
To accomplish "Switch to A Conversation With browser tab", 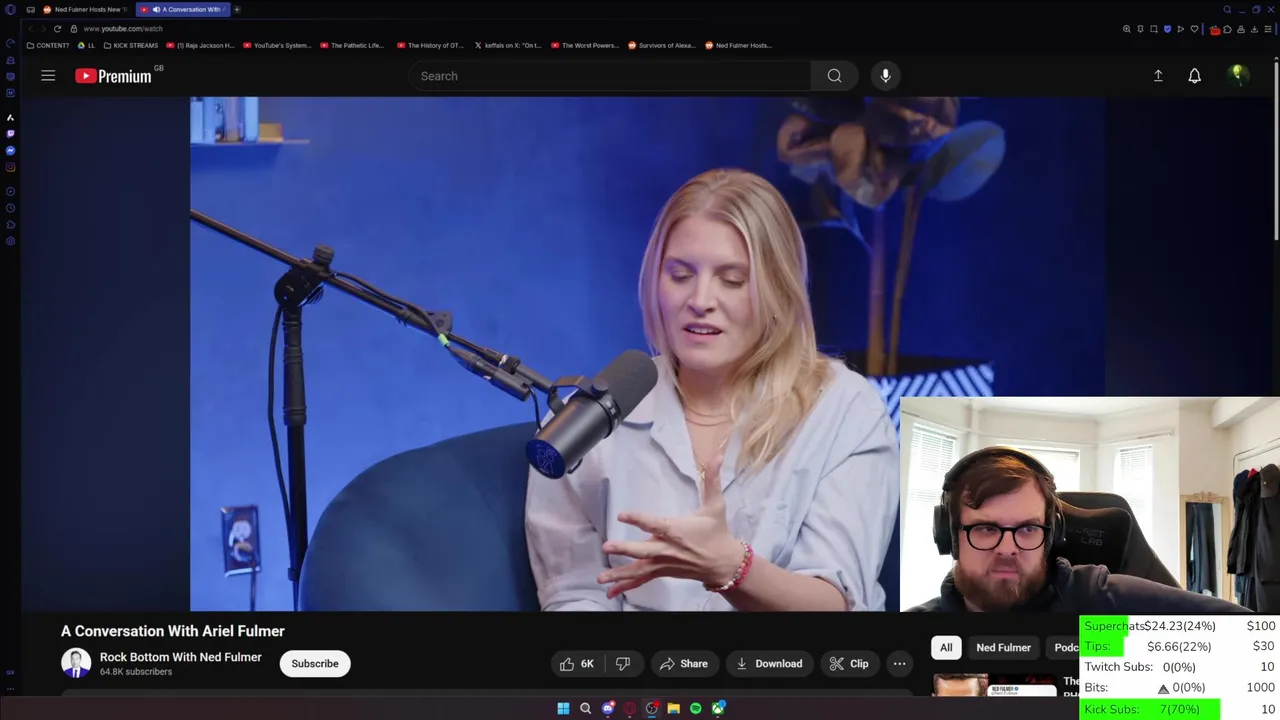I will click(182, 10).
